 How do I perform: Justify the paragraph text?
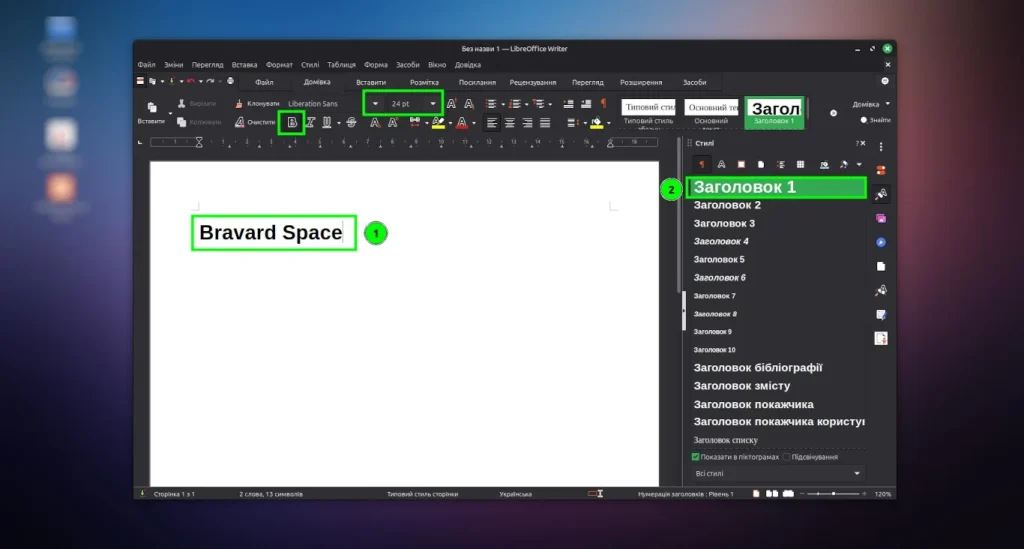click(545, 123)
